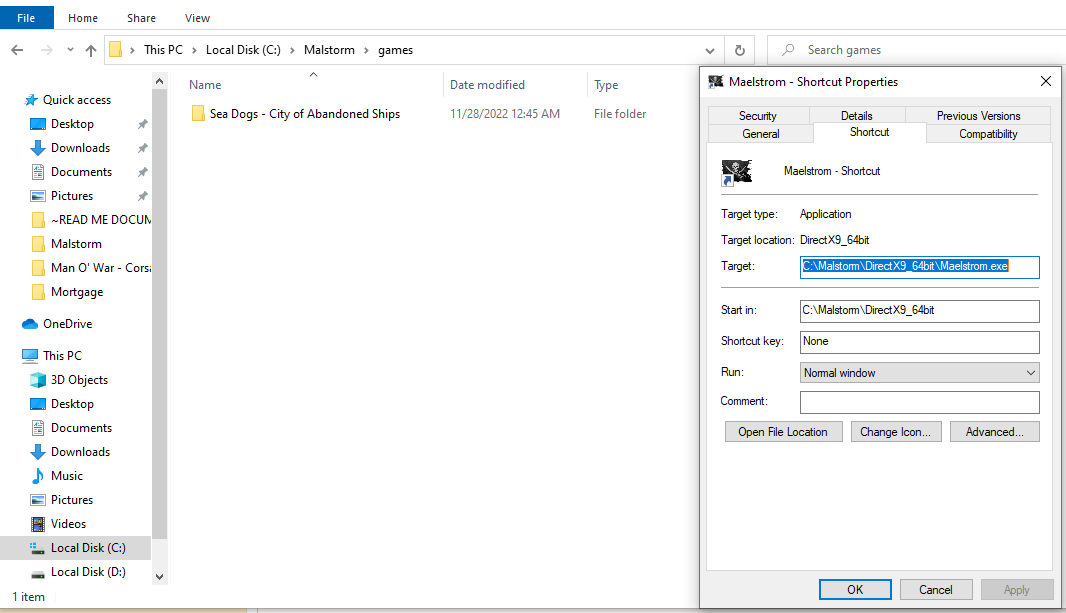Viewport: 1066px width, 613px height.
Task: Click the address bar folder icon
Action: tap(116, 50)
